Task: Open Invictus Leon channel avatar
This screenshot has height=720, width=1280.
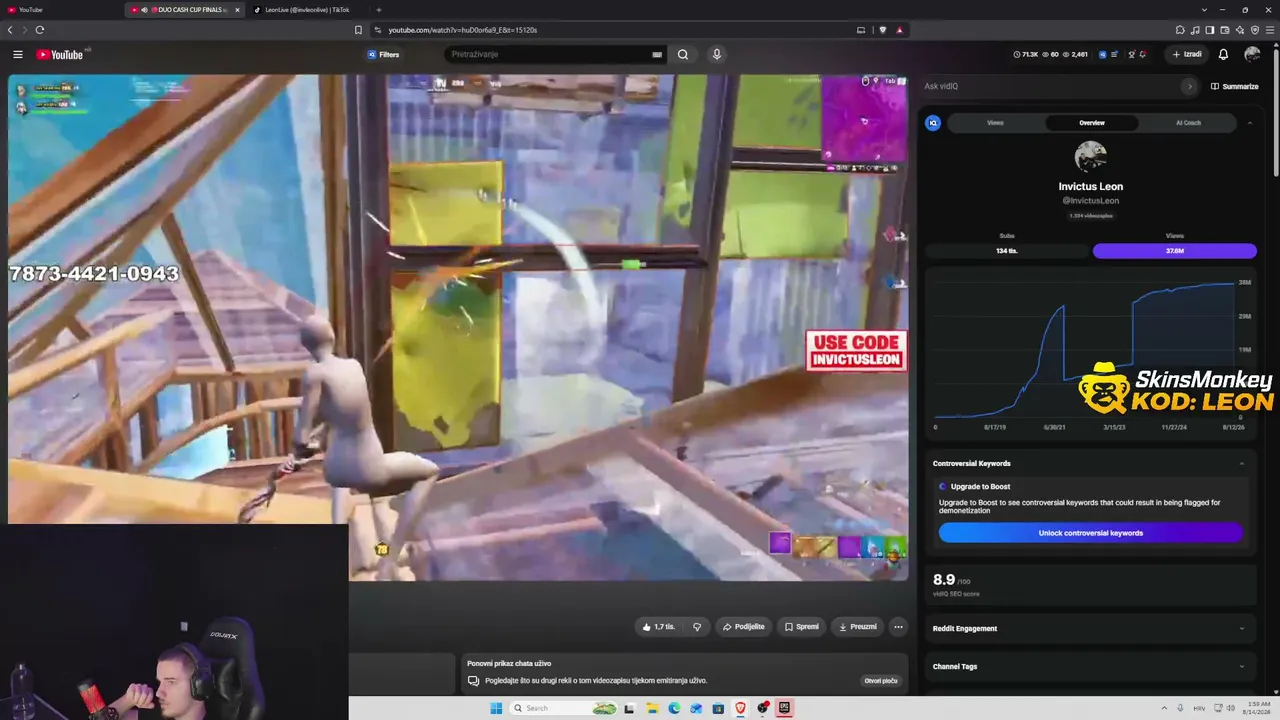Action: pyautogui.click(x=1090, y=157)
